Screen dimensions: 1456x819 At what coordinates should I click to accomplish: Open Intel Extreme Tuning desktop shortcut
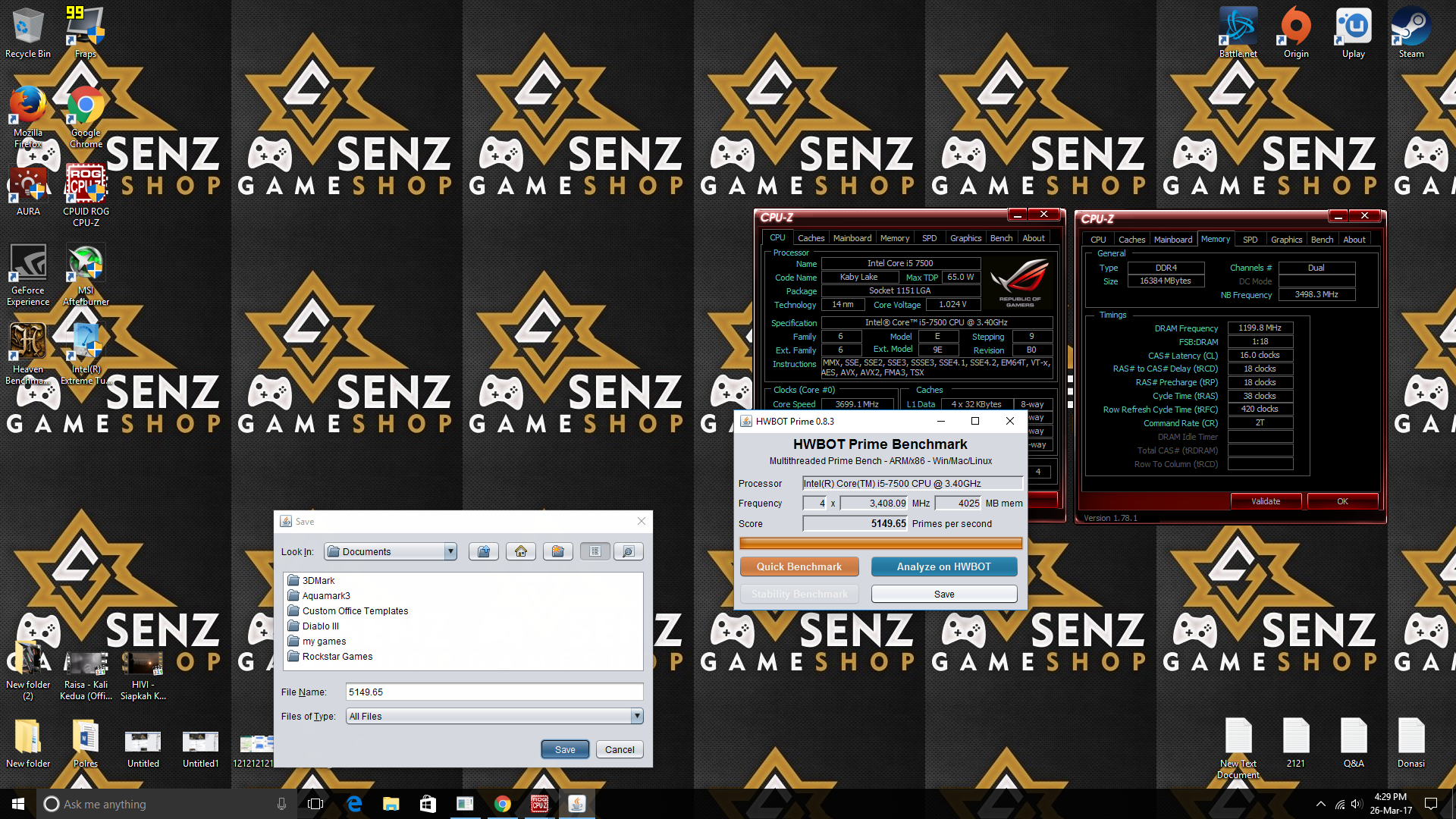coord(86,353)
